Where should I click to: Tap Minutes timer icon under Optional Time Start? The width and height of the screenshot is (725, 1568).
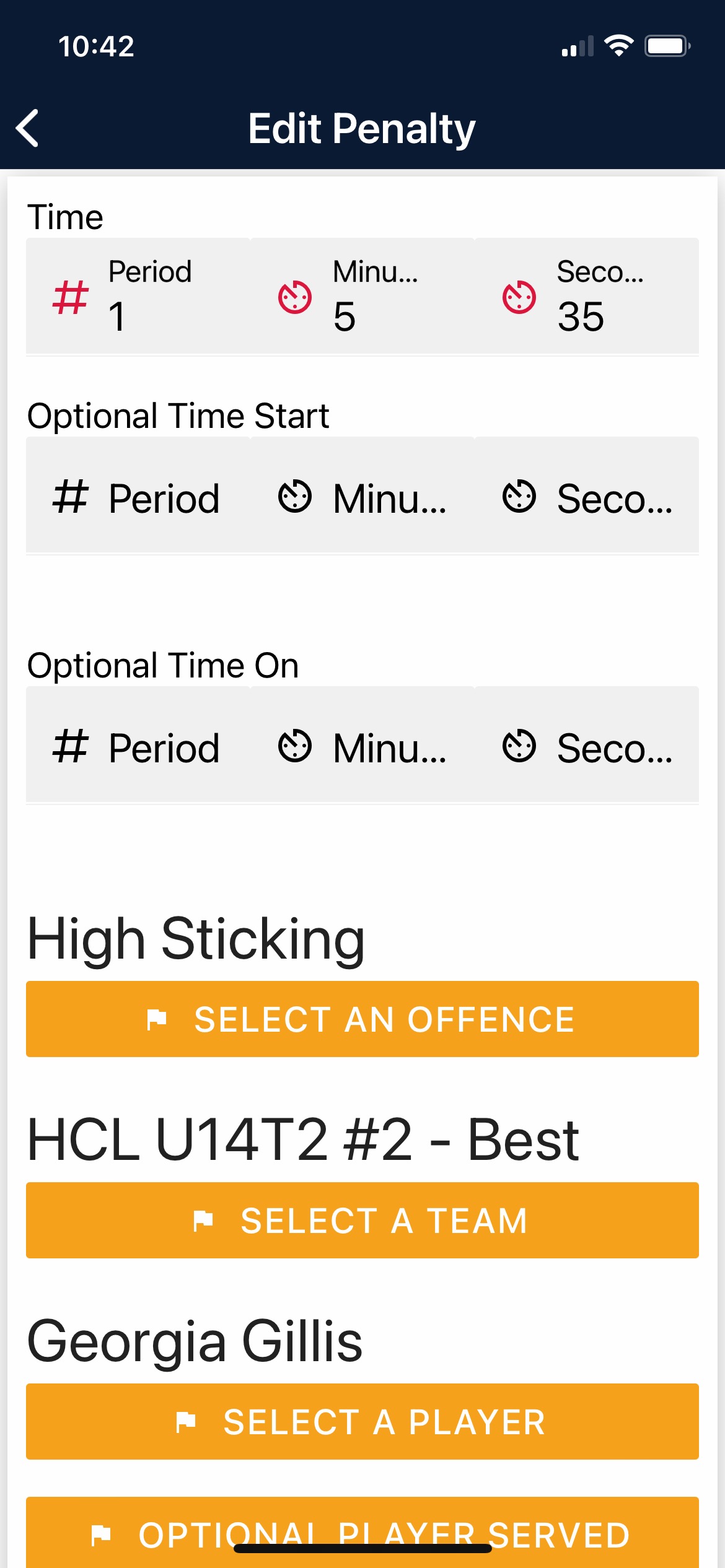coord(295,497)
